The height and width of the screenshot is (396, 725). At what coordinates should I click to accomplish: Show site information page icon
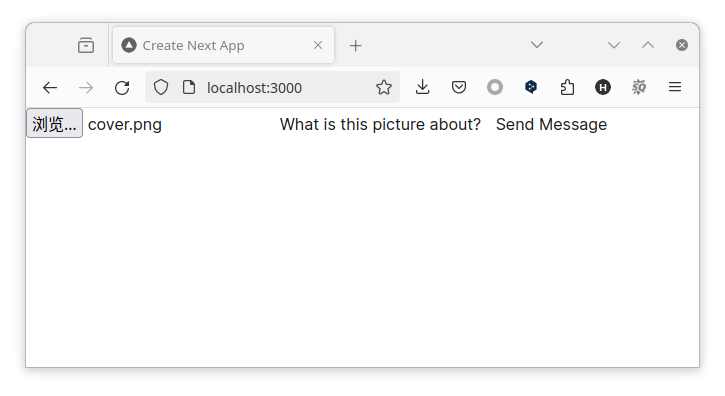click(189, 87)
